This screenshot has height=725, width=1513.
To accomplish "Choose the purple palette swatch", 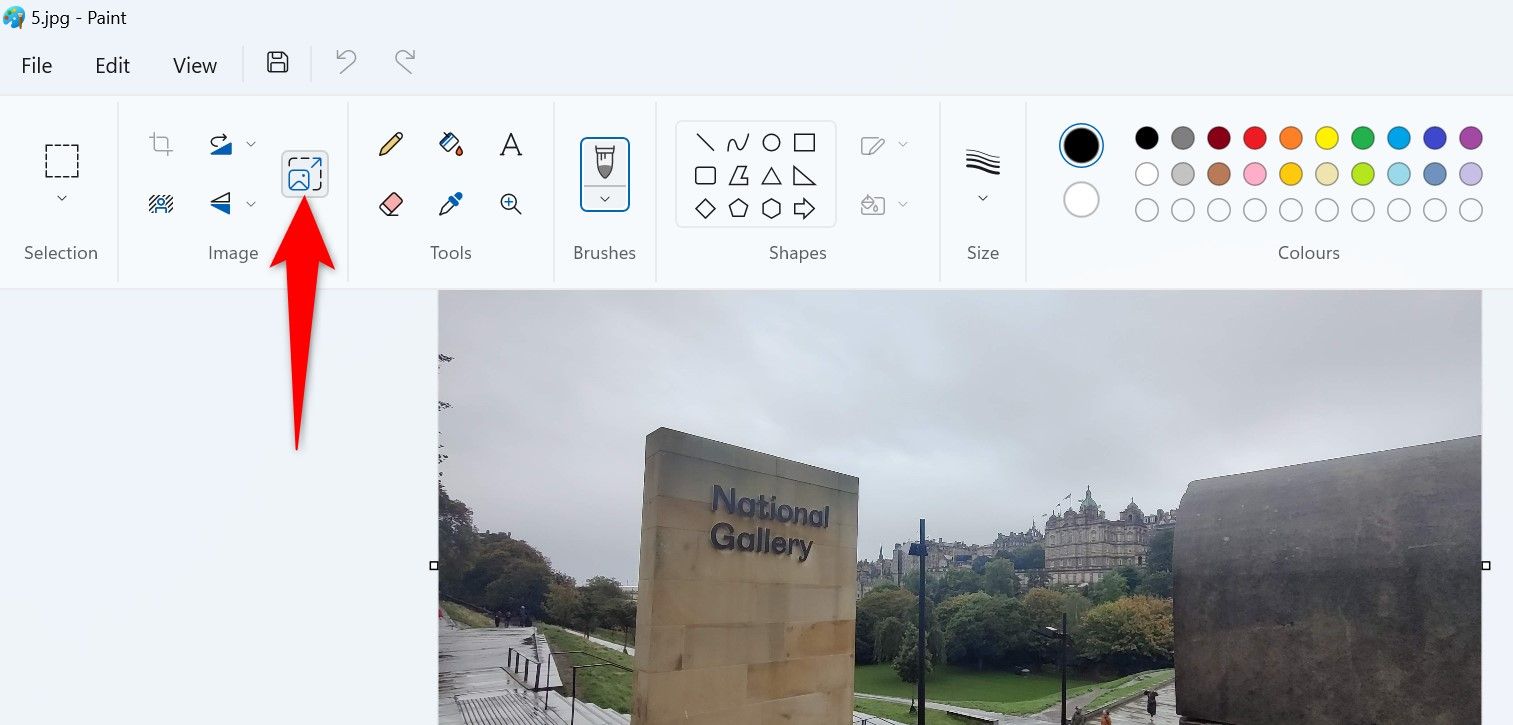I will (x=1471, y=138).
